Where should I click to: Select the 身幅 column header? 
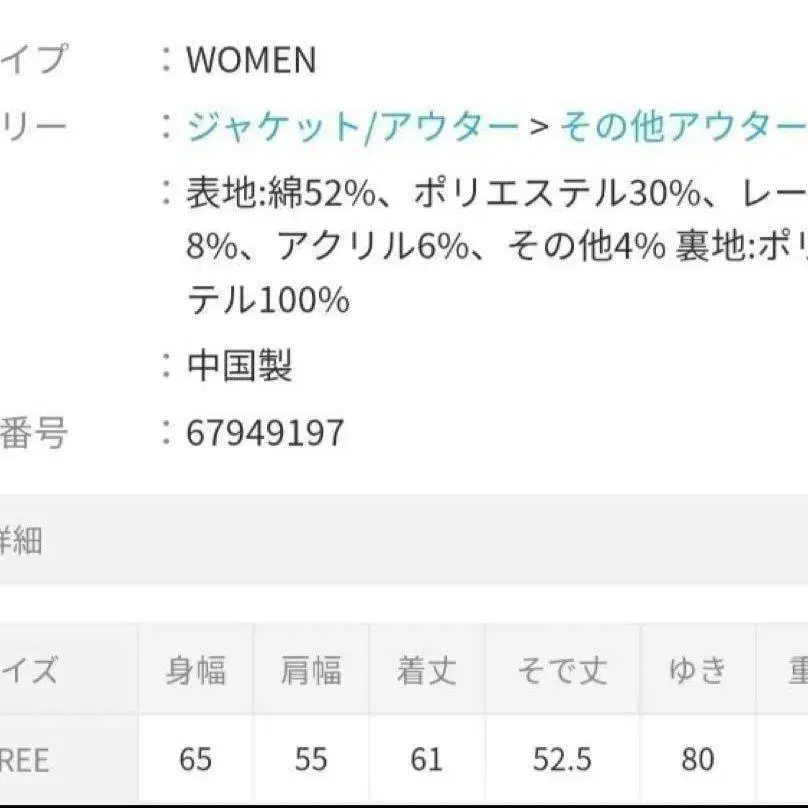pos(196,671)
